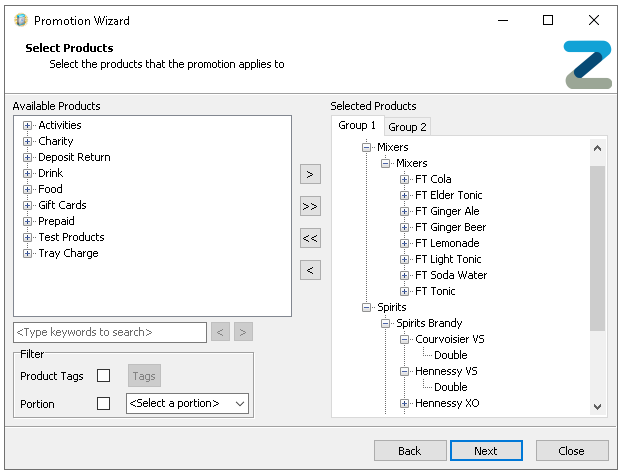This screenshot has height=476, width=622.
Task: Click the Back button
Action: (x=410, y=451)
